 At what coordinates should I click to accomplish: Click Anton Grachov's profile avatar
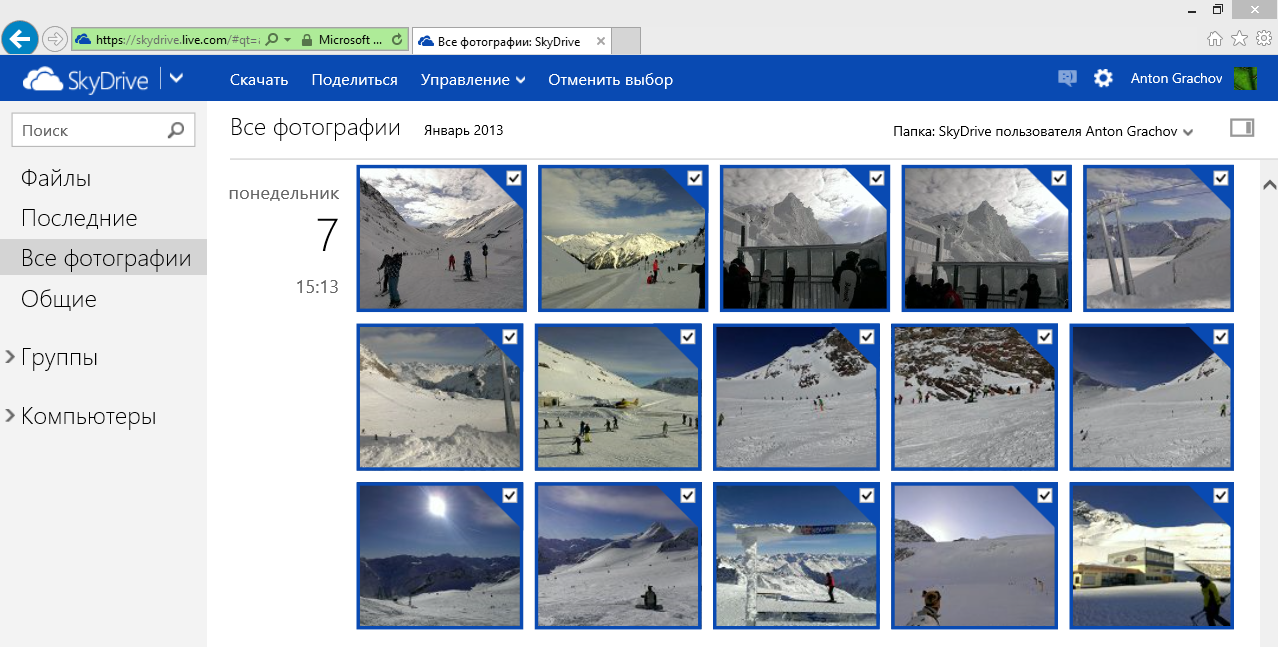1245,79
